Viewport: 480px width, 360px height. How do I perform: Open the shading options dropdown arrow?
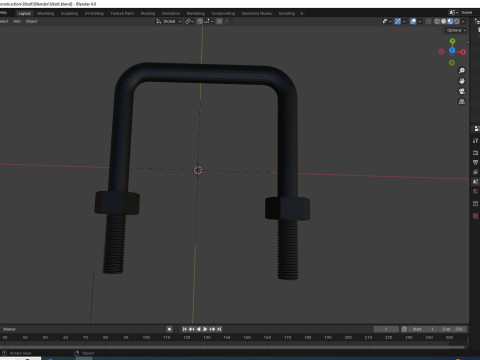click(463, 21)
